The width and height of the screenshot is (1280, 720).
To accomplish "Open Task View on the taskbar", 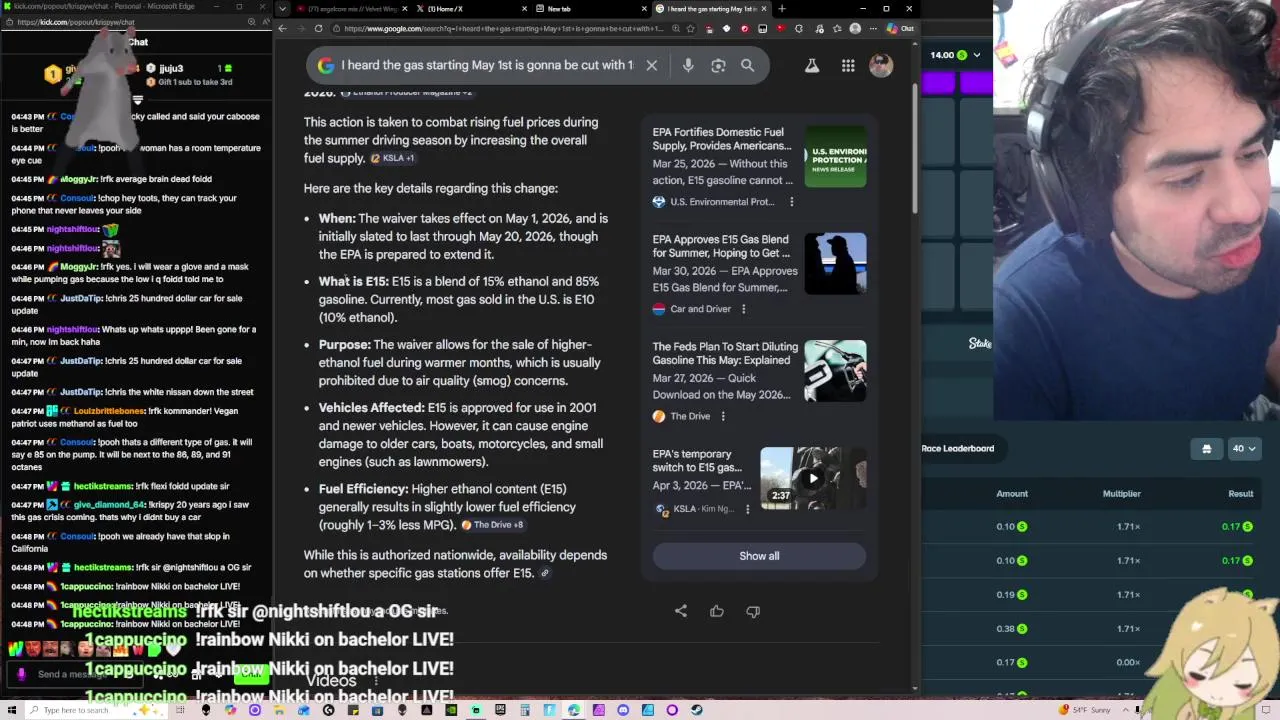I will [181, 710].
